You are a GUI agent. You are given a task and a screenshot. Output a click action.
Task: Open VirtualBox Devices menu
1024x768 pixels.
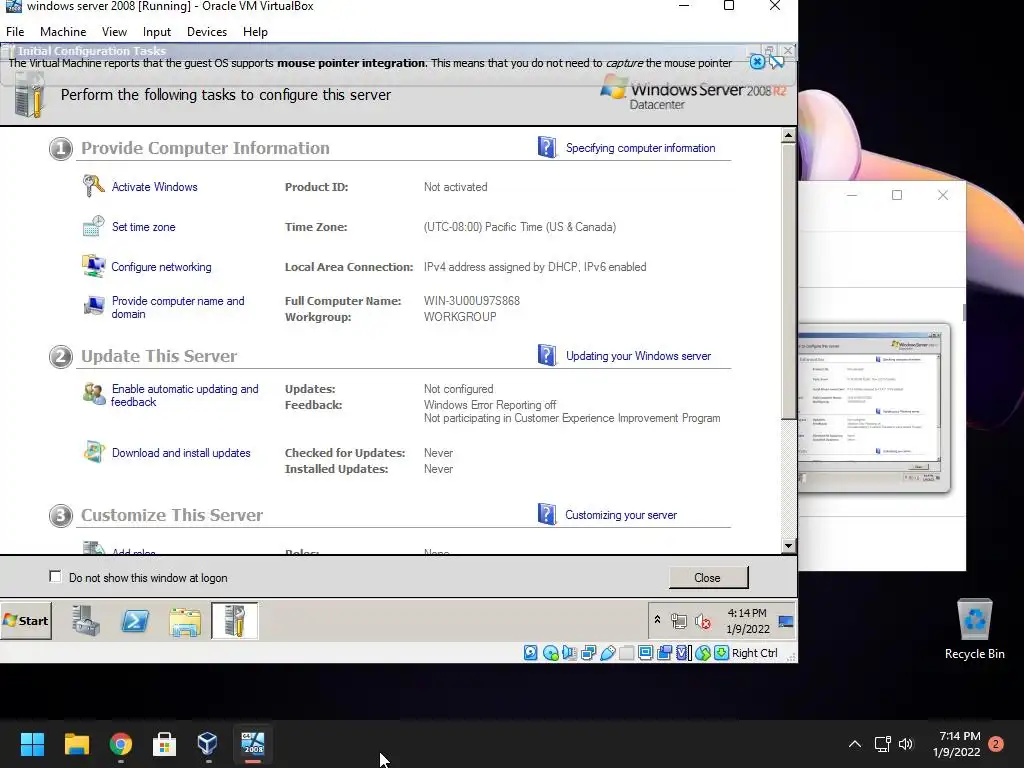pyautogui.click(x=207, y=31)
